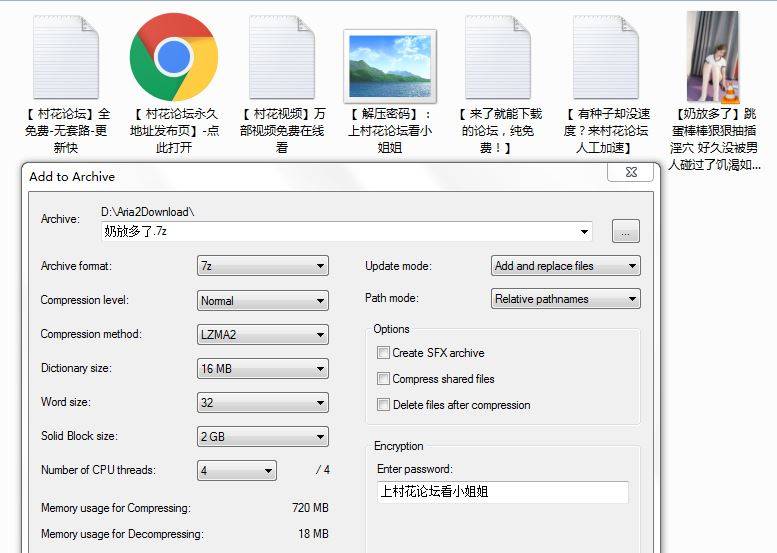Viewport: 777px width, 553px height.
Task: Select the text file labeled 来了就能下载
Action: click(x=497, y=58)
